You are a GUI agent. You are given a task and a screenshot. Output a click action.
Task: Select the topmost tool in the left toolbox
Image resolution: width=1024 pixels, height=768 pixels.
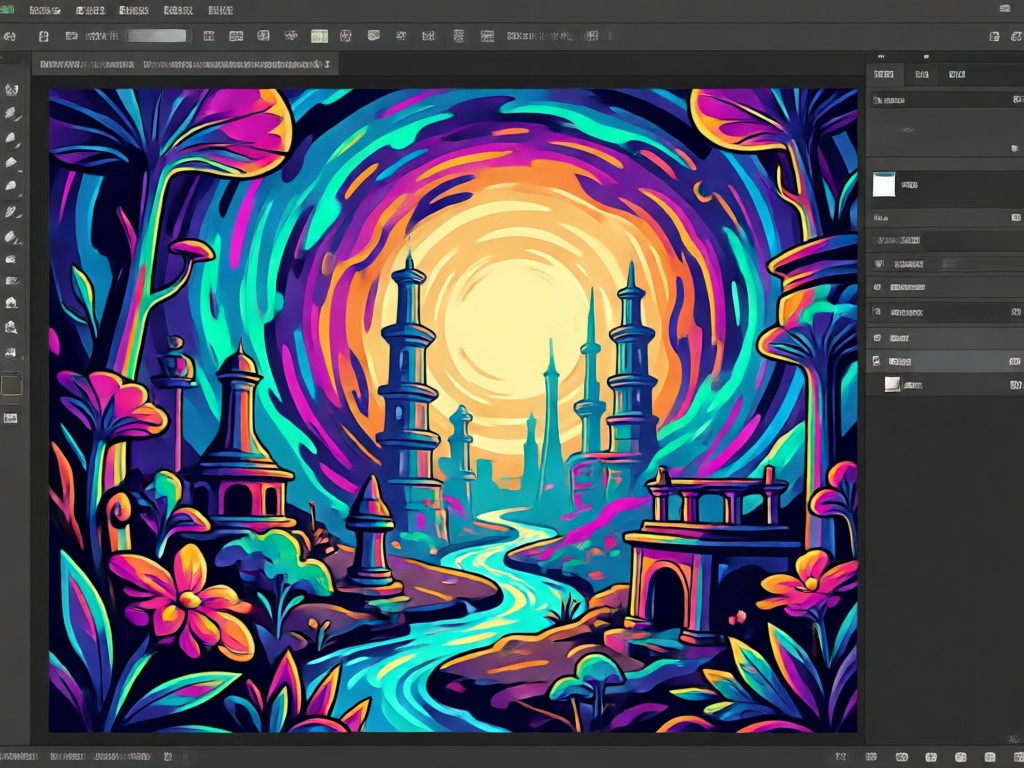(x=11, y=89)
